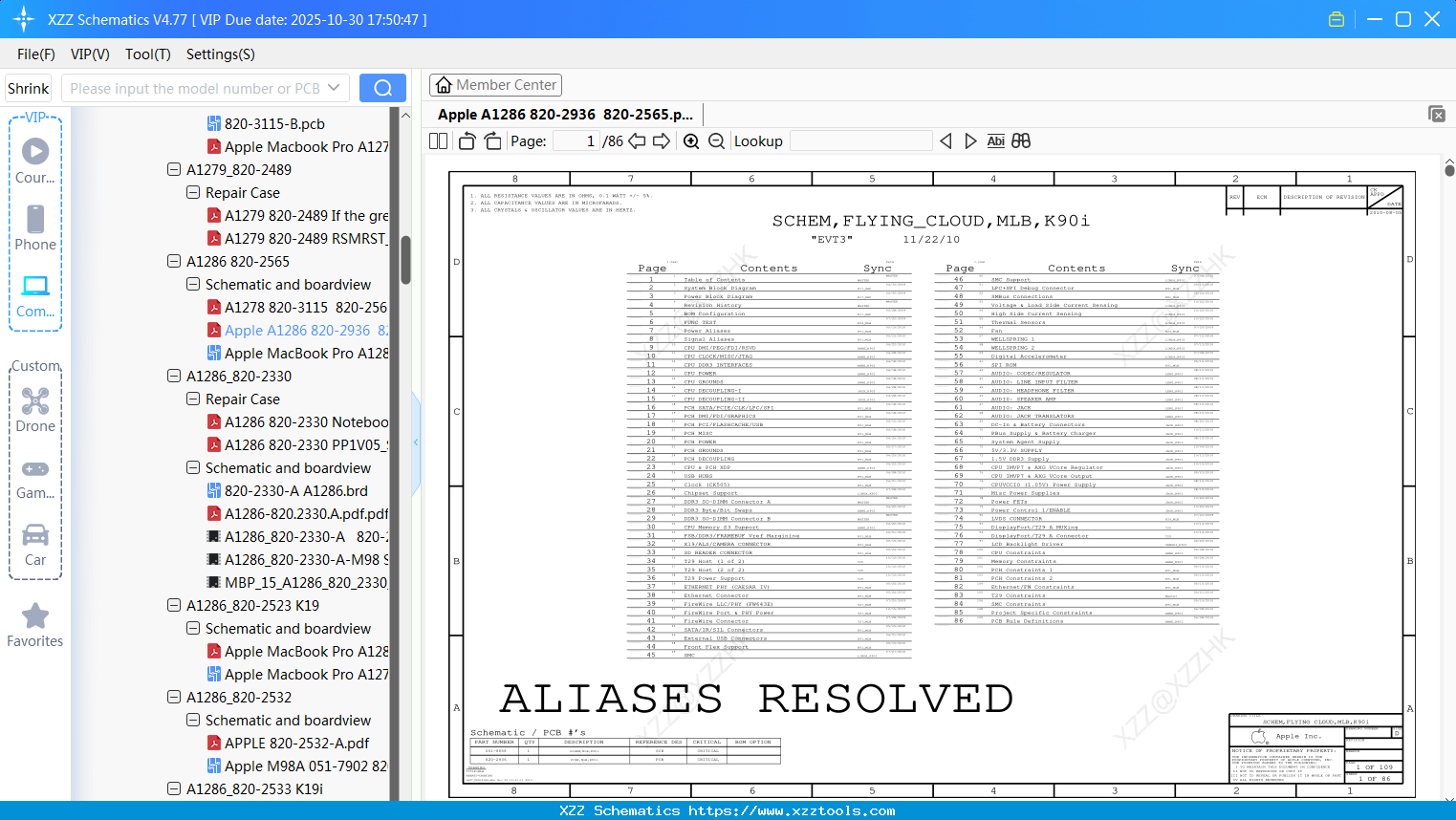1456x820 pixels.
Task: Collapse the A1286_820-2523 K19 tree node
Action: tap(174, 605)
